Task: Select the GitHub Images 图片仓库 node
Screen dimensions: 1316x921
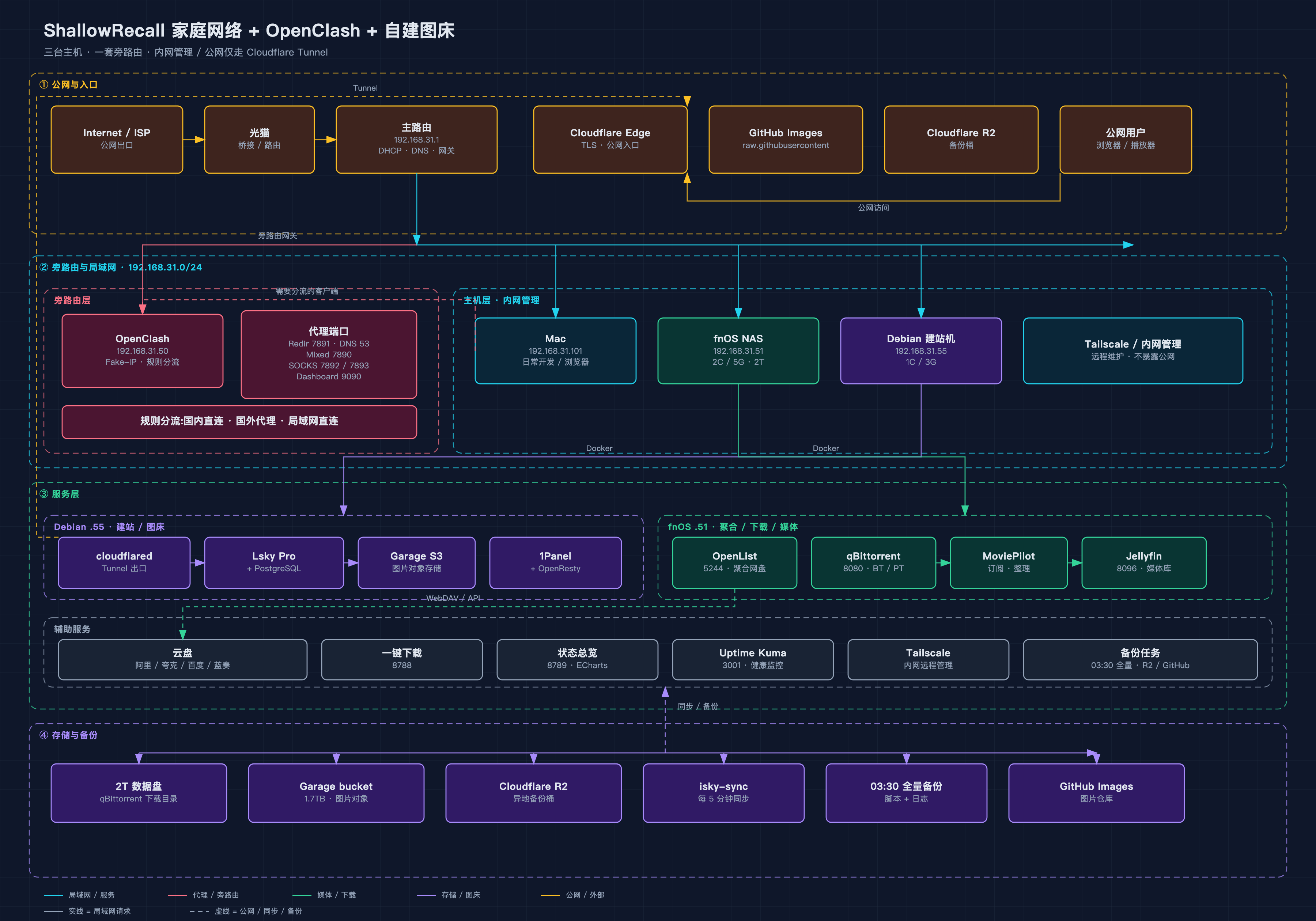Action: (1096, 793)
